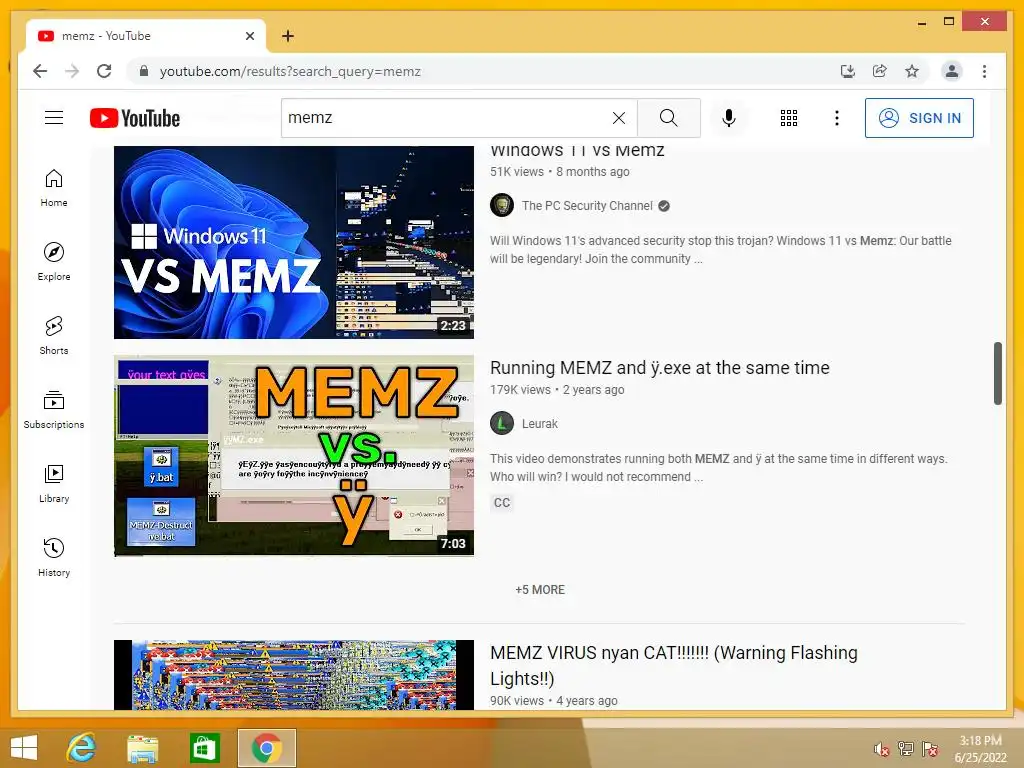Launch Internet Explorer from the taskbar
The image size is (1024, 768).
coord(82,748)
